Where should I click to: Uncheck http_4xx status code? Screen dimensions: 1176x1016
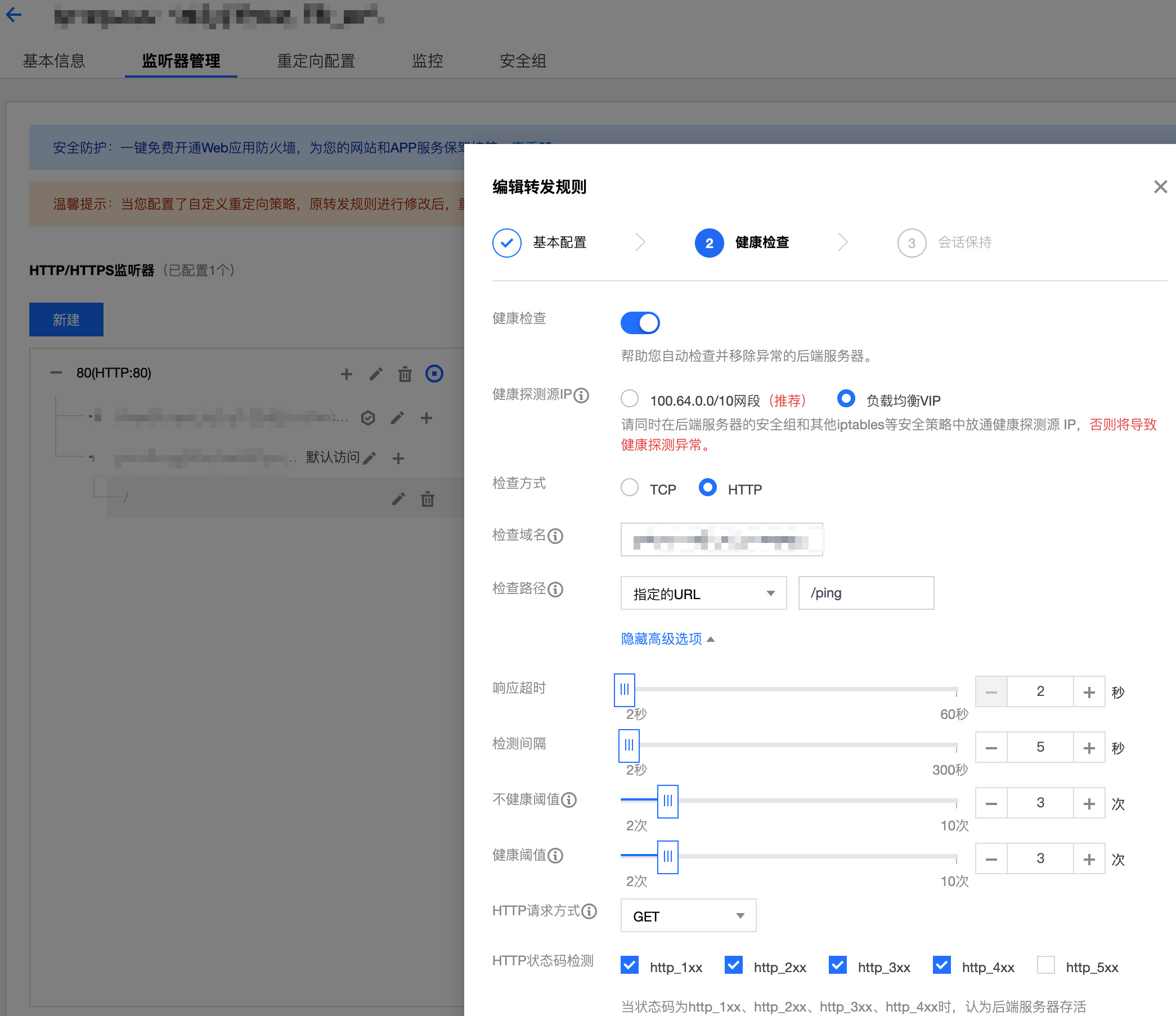click(x=941, y=965)
